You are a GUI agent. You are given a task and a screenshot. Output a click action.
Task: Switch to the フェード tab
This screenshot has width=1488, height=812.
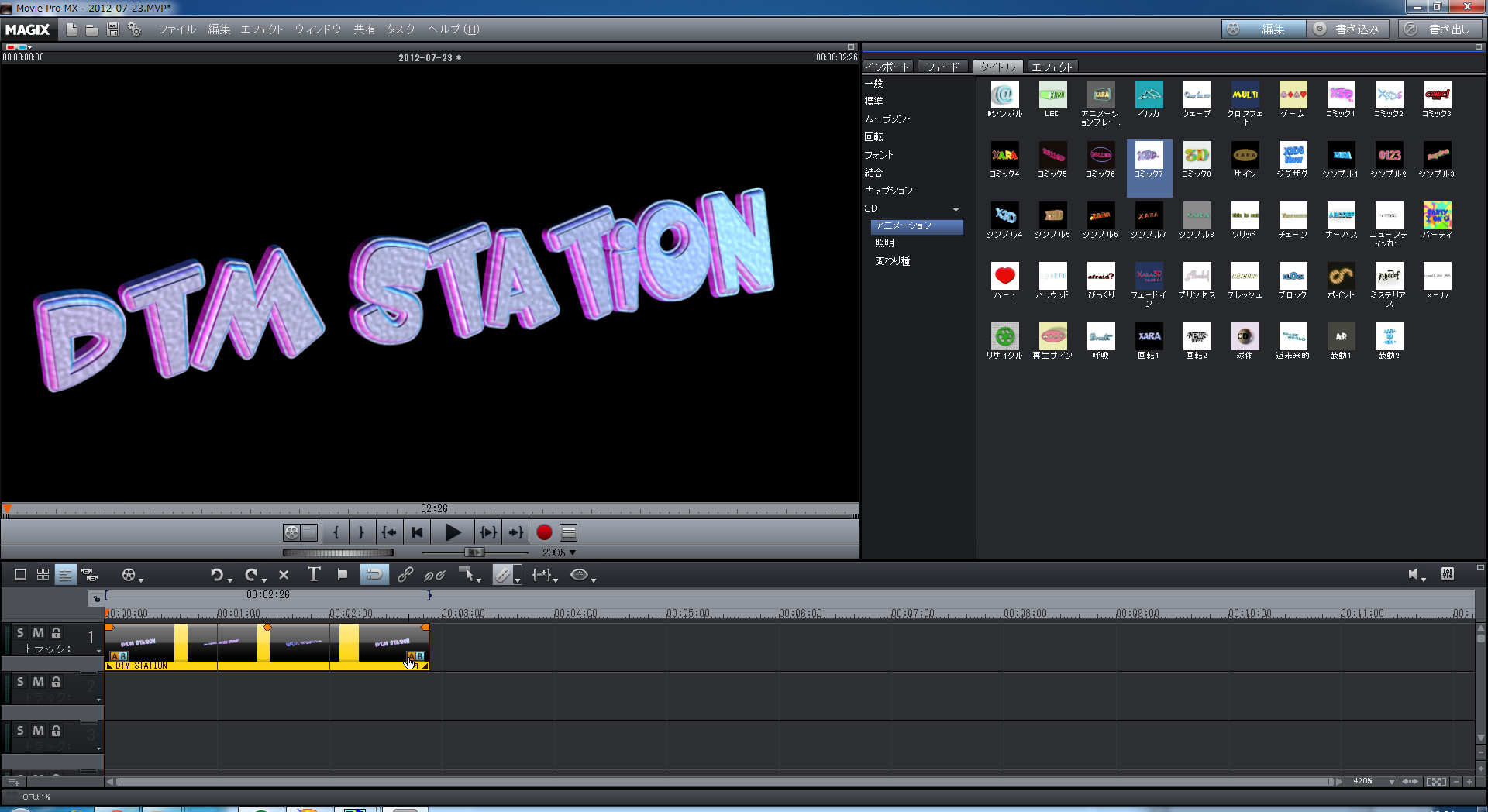(942, 67)
